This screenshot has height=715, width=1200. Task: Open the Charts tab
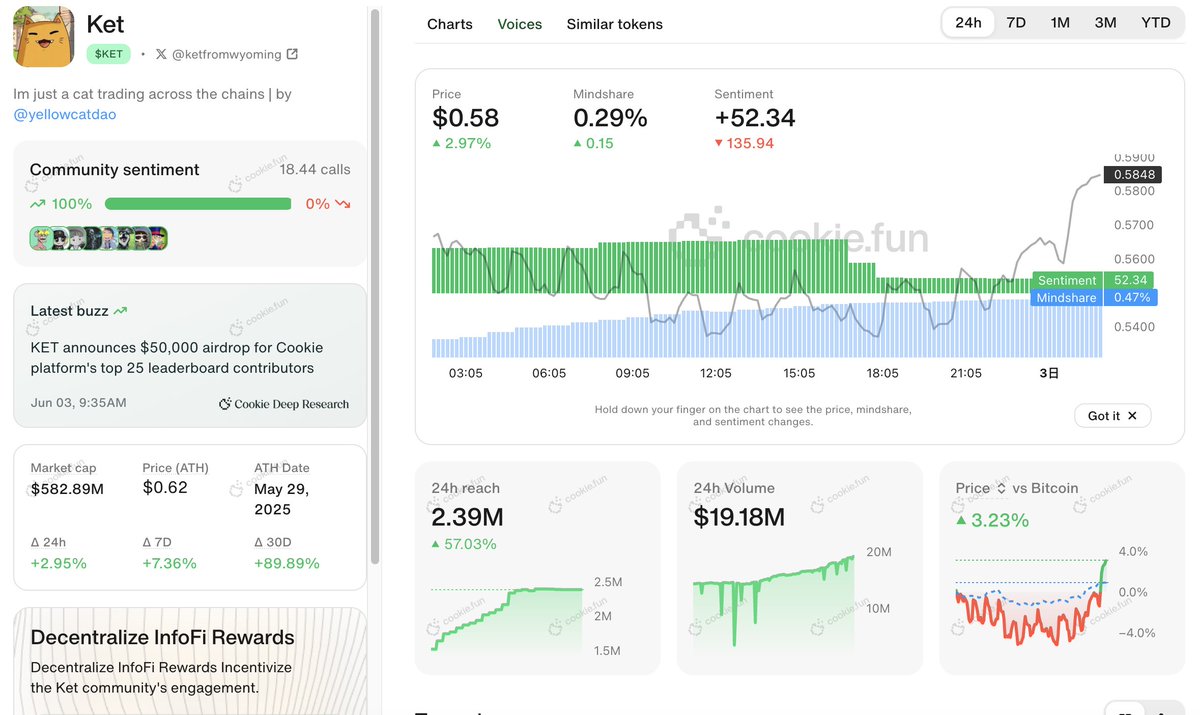click(450, 24)
